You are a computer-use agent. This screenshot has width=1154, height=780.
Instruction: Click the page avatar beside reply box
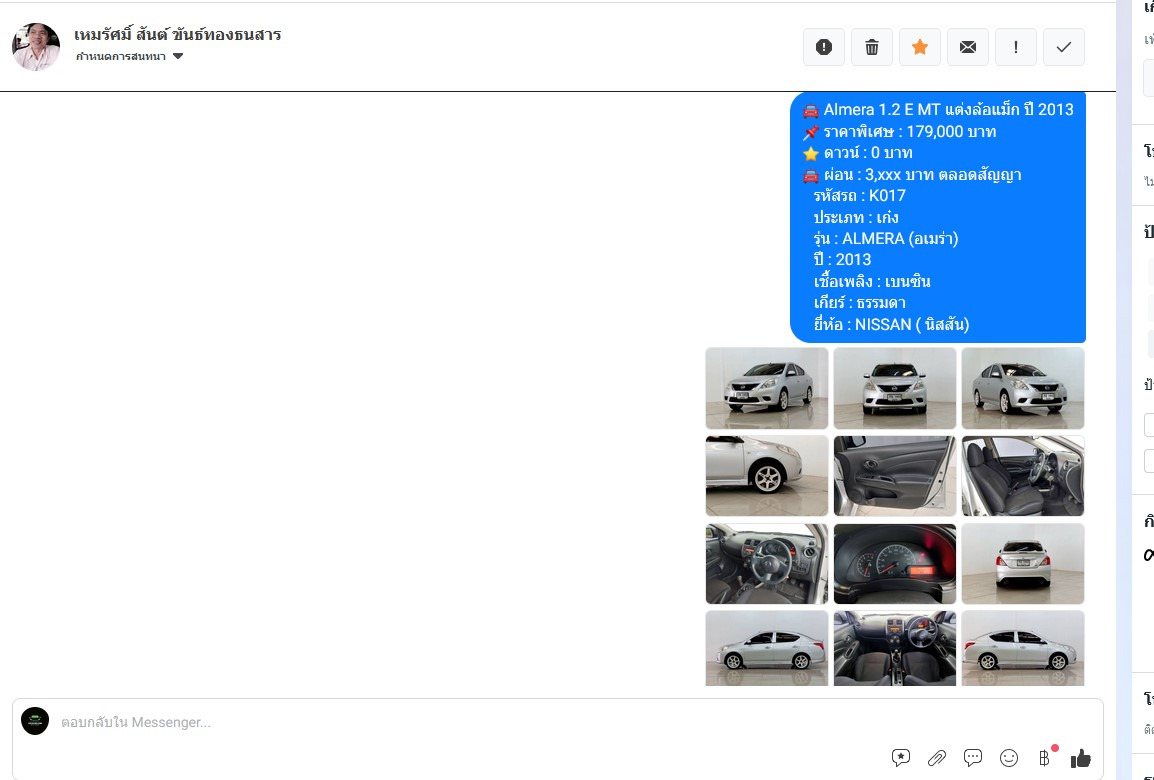(x=35, y=721)
